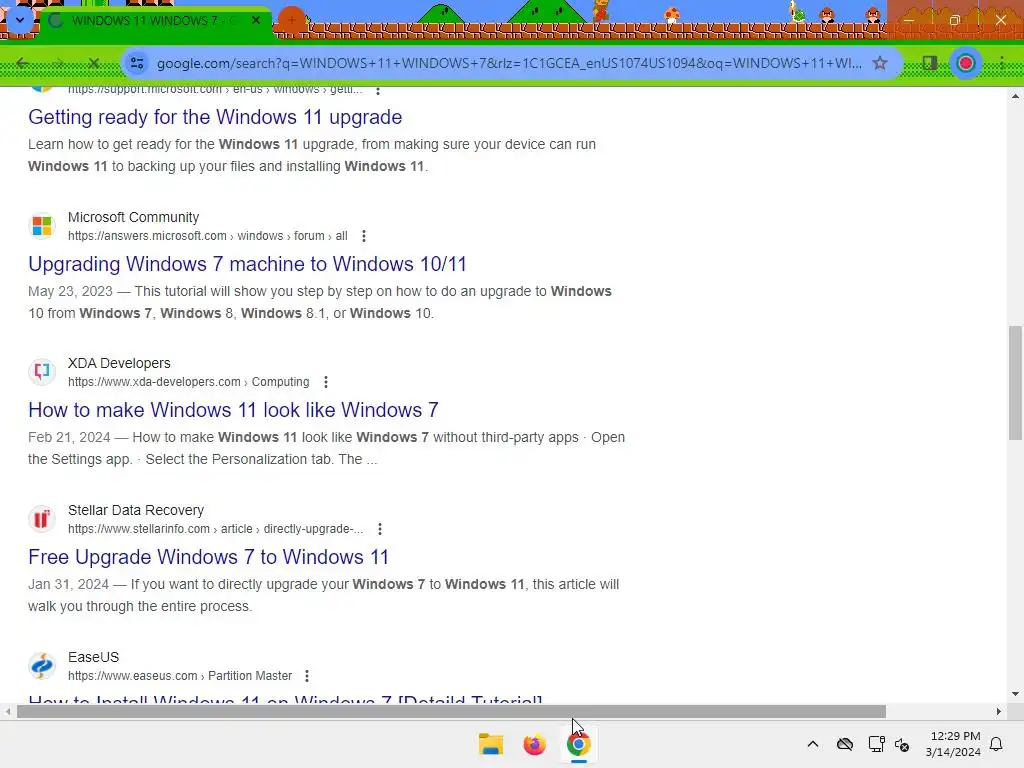Open the Chrome side panel
1024x768 pixels.
929,63
